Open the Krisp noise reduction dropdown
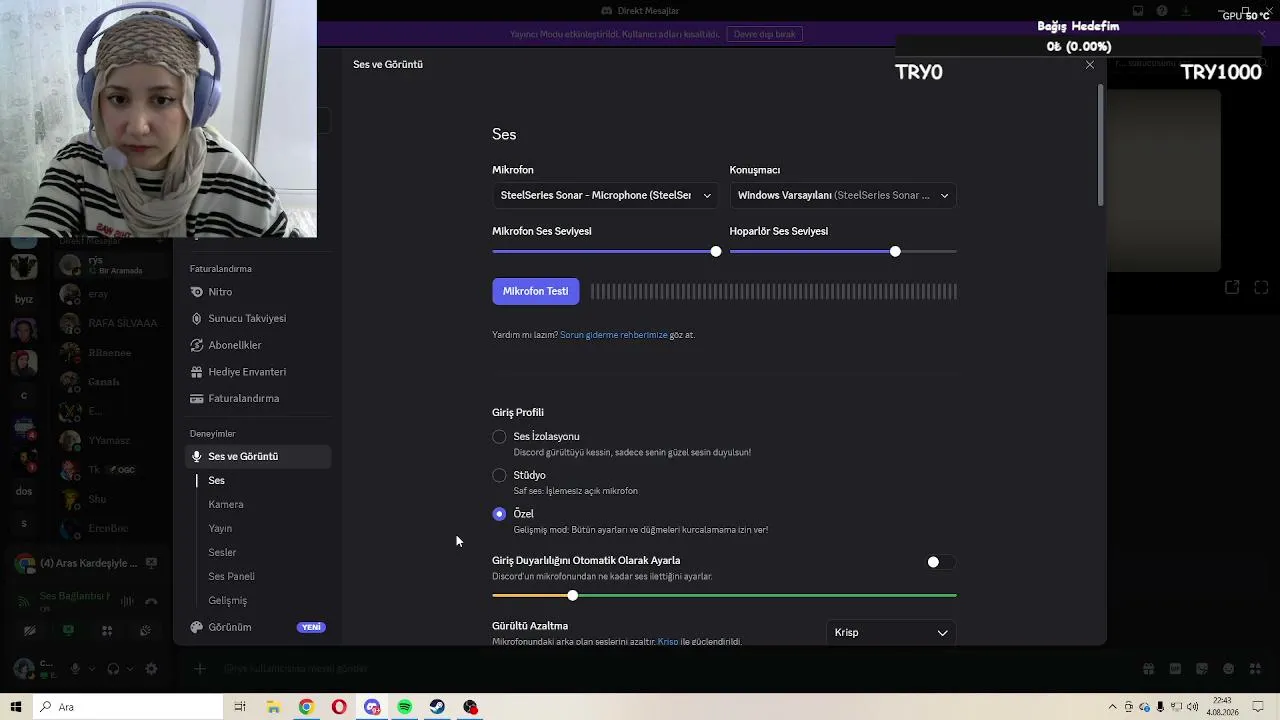 click(891, 632)
